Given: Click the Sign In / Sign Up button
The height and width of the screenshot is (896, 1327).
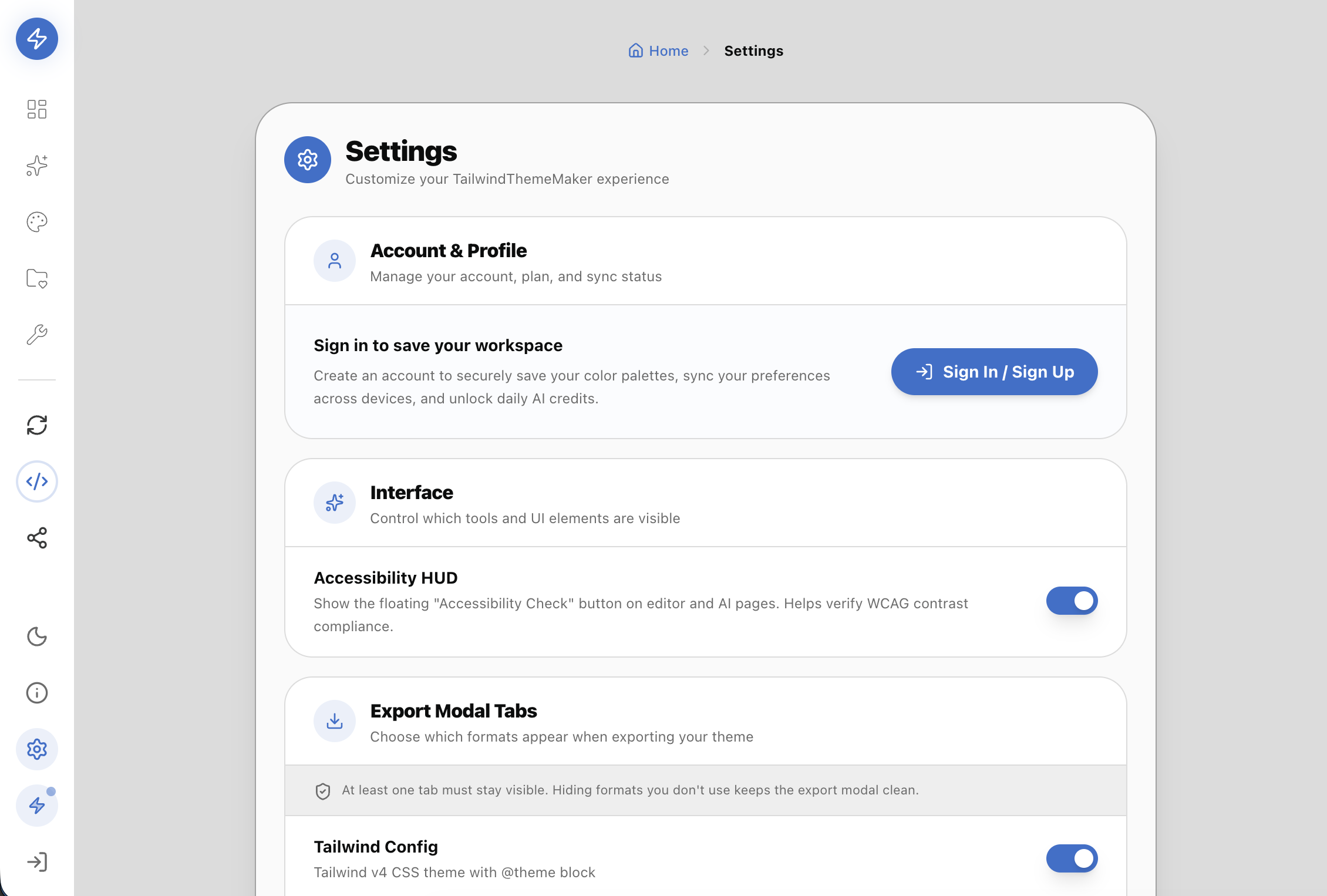Looking at the screenshot, I should tap(995, 372).
